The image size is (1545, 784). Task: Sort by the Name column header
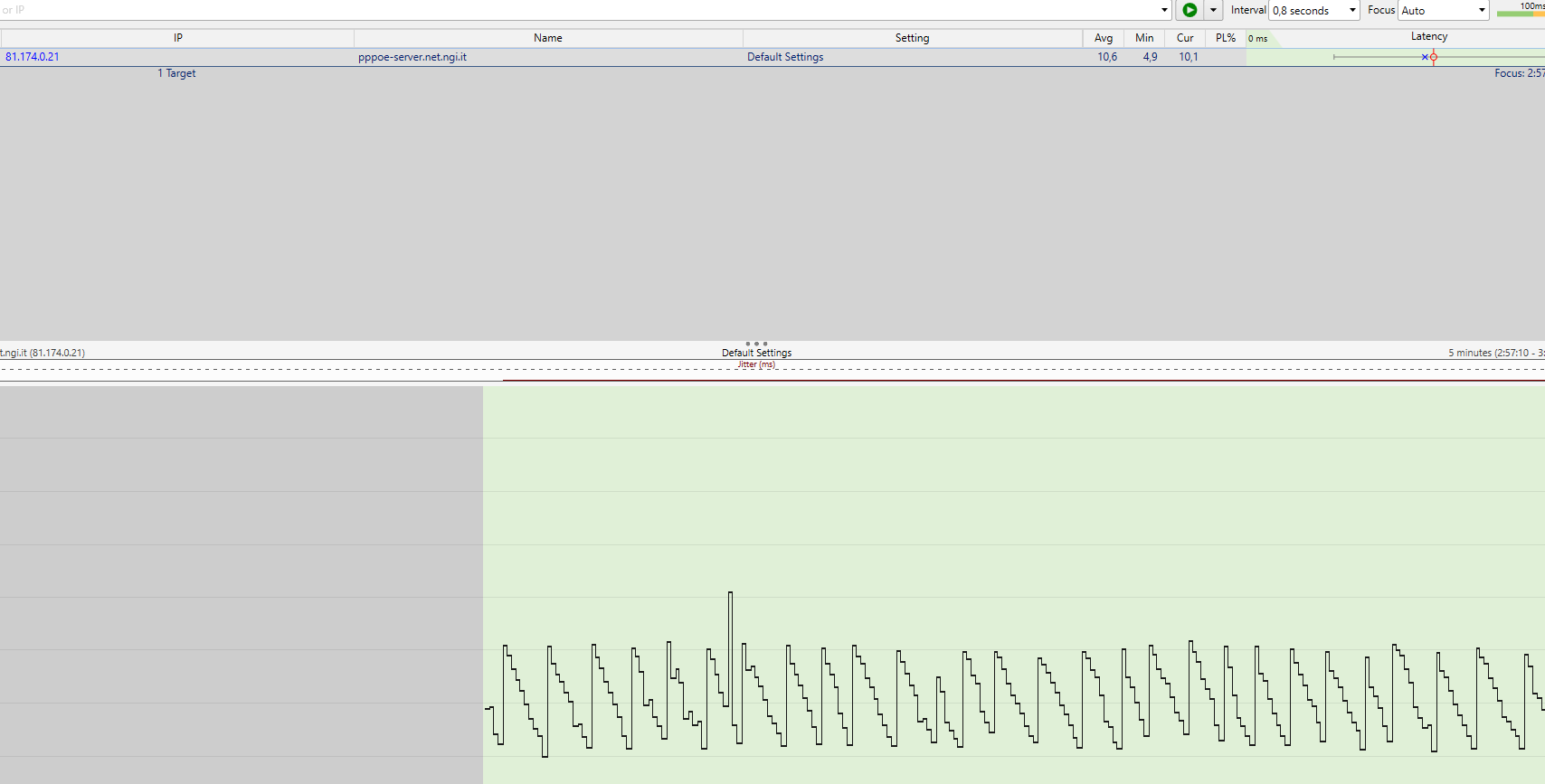tap(548, 38)
